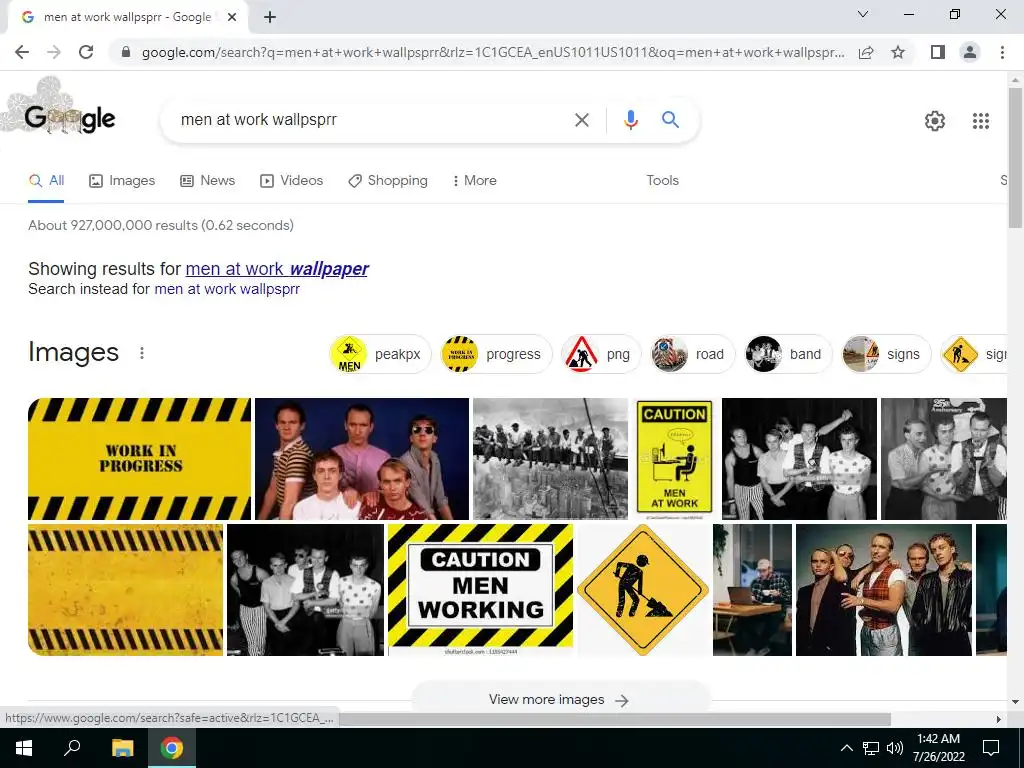
Task: Open Images section three-dot options
Action: [142, 353]
